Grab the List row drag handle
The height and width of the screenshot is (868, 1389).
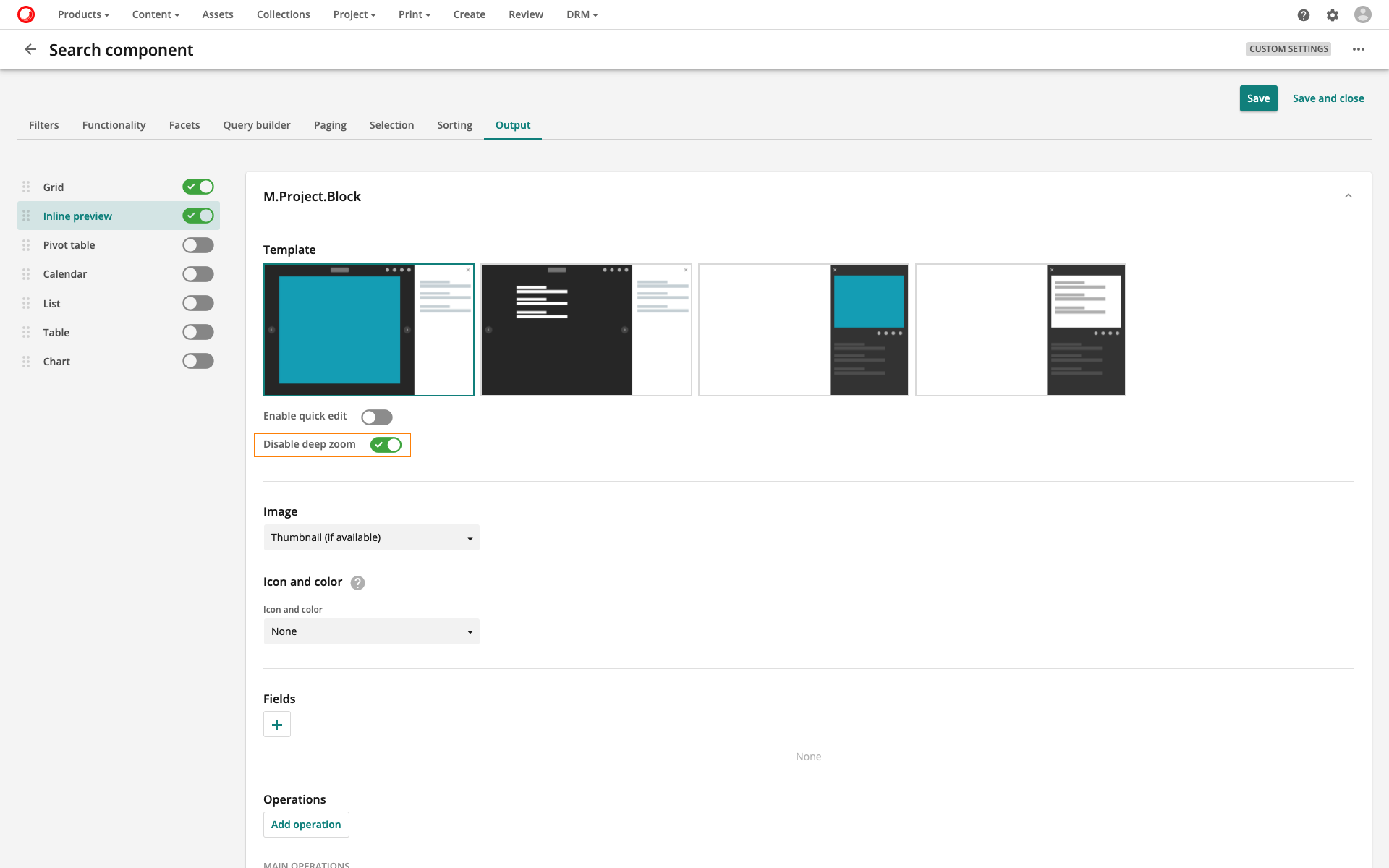[26, 303]
